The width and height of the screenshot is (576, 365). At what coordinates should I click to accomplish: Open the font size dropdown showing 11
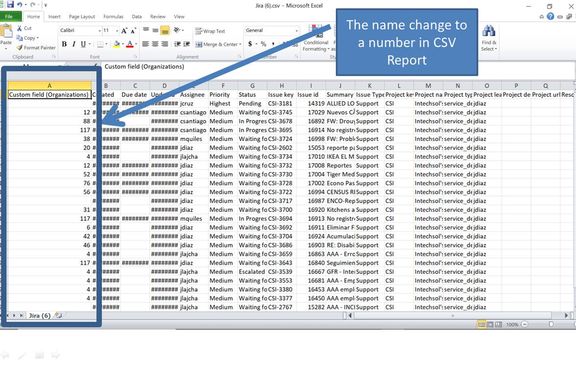(x=116, y=30)
